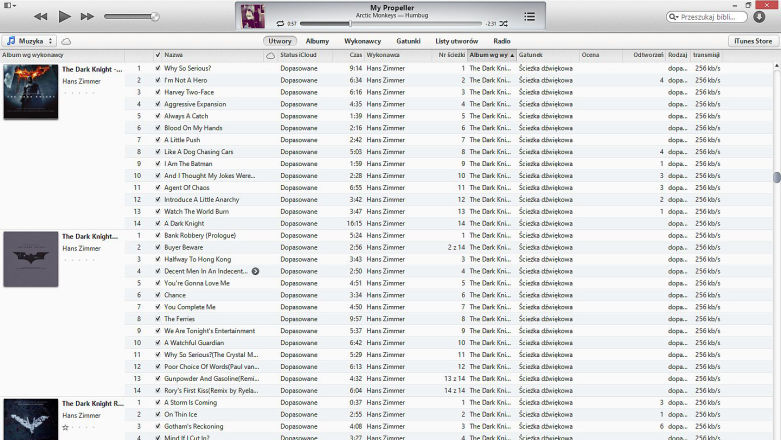Uncheck Harvey Two-Face track

(x=158, y=92)
